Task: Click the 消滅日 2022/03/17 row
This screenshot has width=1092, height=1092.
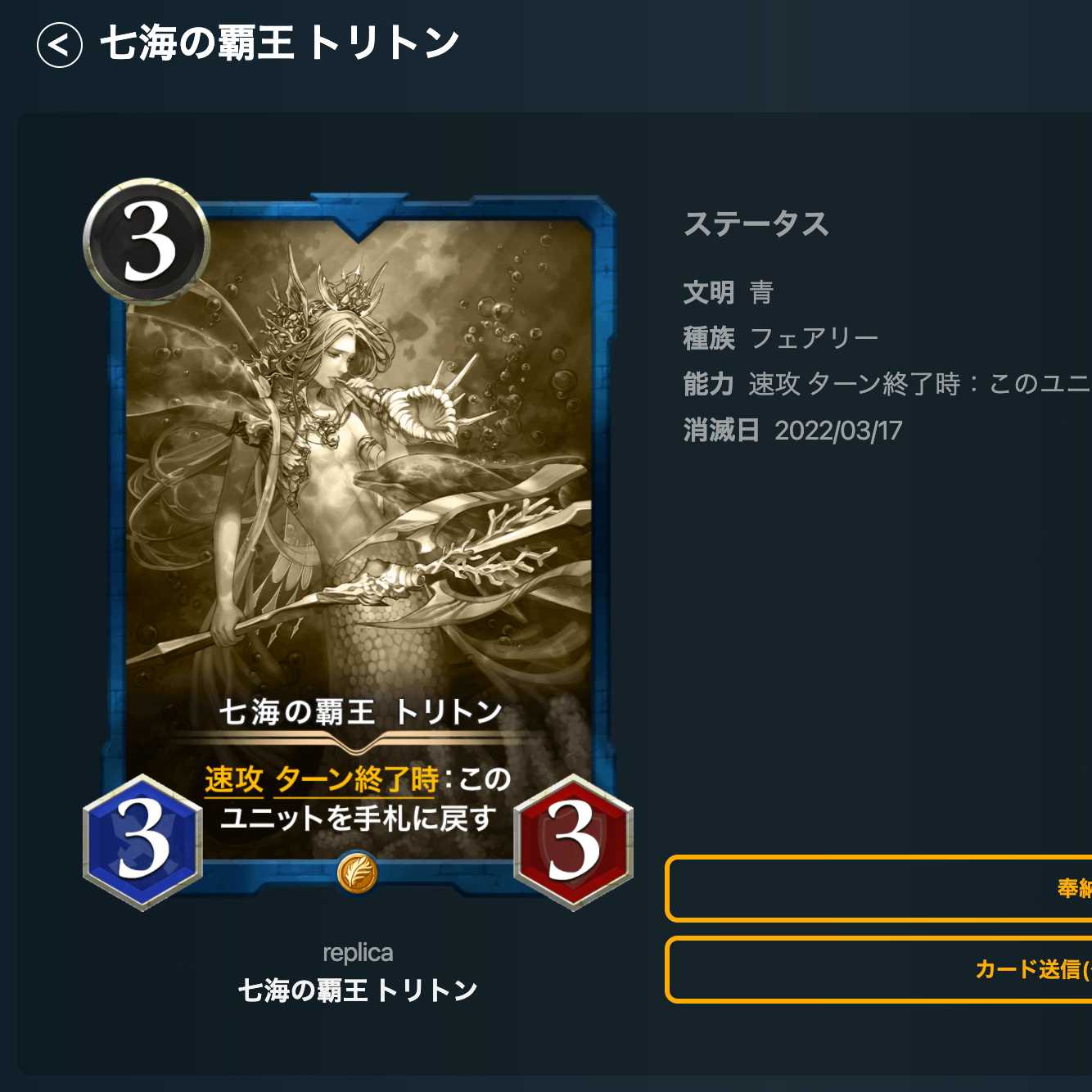Action: (792, 431)
